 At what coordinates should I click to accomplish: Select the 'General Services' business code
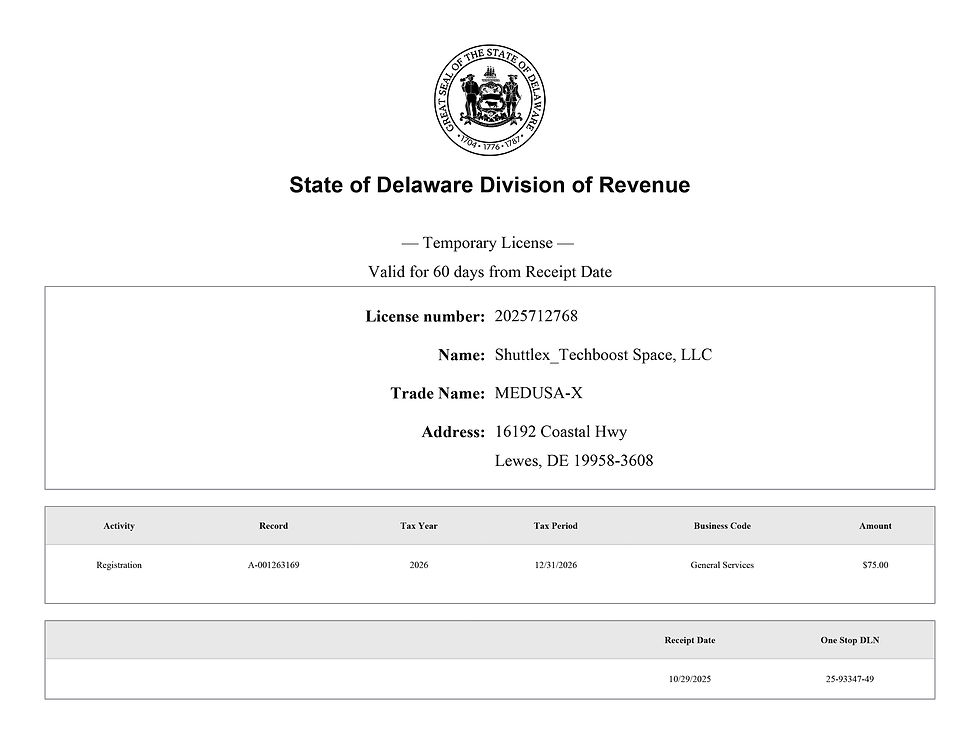click(722, 565)
